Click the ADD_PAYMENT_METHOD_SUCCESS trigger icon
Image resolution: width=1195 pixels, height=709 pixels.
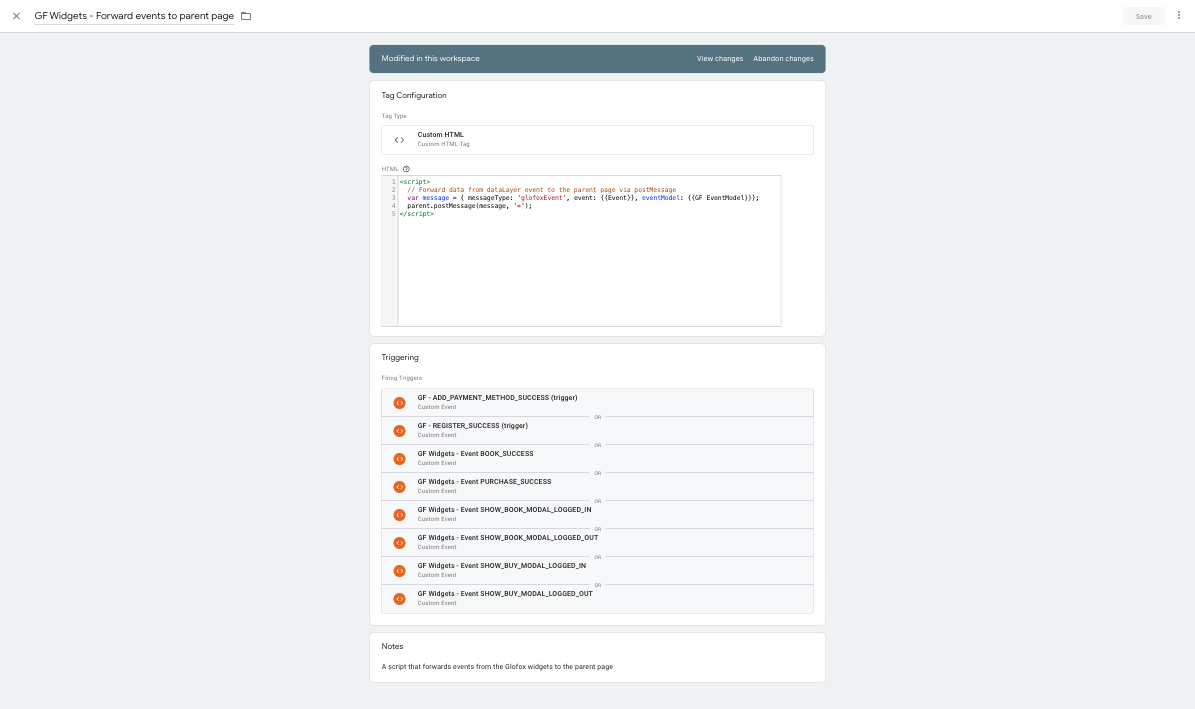coord(399,403)
